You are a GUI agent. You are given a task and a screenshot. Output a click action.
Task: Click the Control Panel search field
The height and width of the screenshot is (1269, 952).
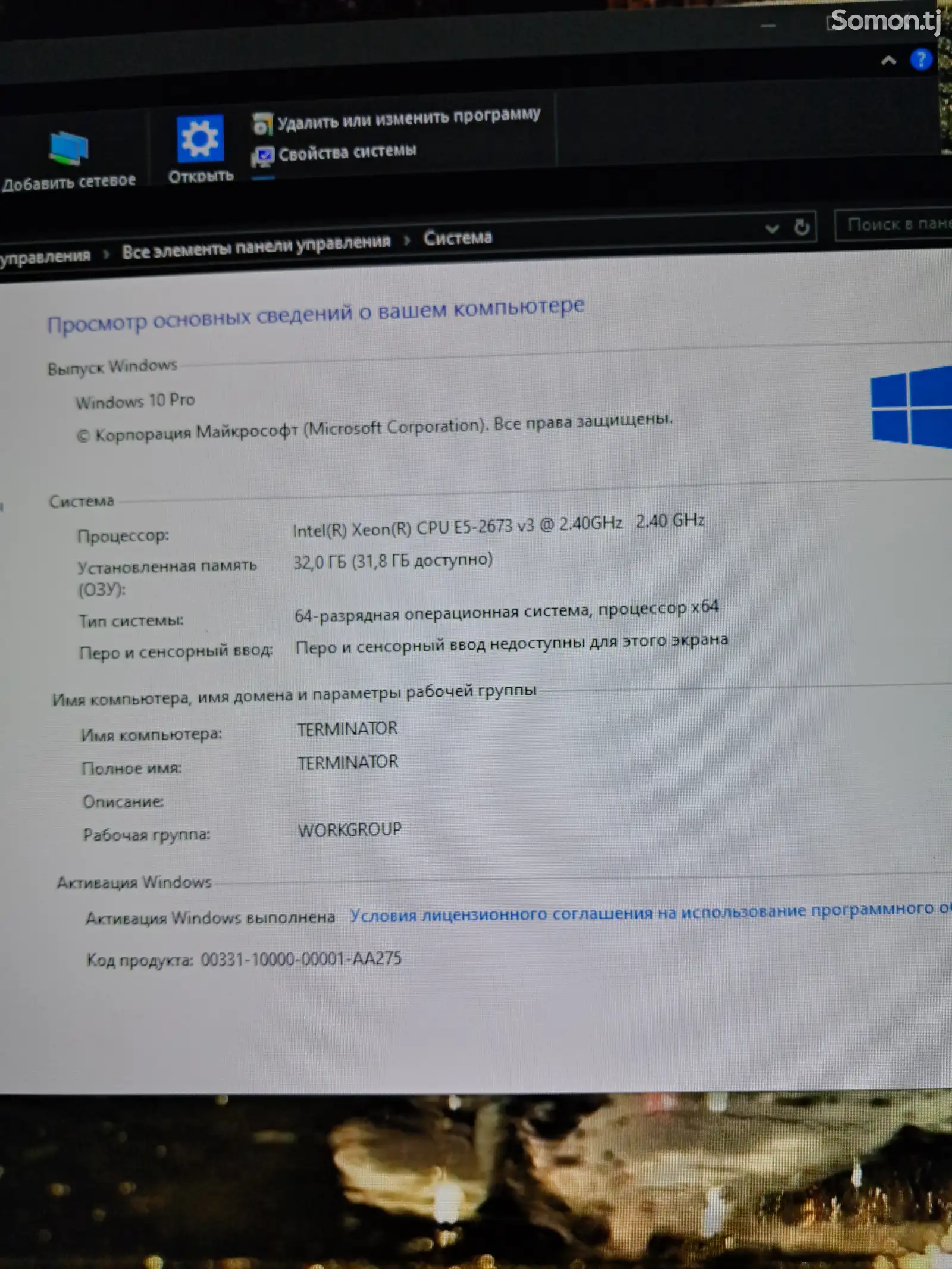(892, 224)
